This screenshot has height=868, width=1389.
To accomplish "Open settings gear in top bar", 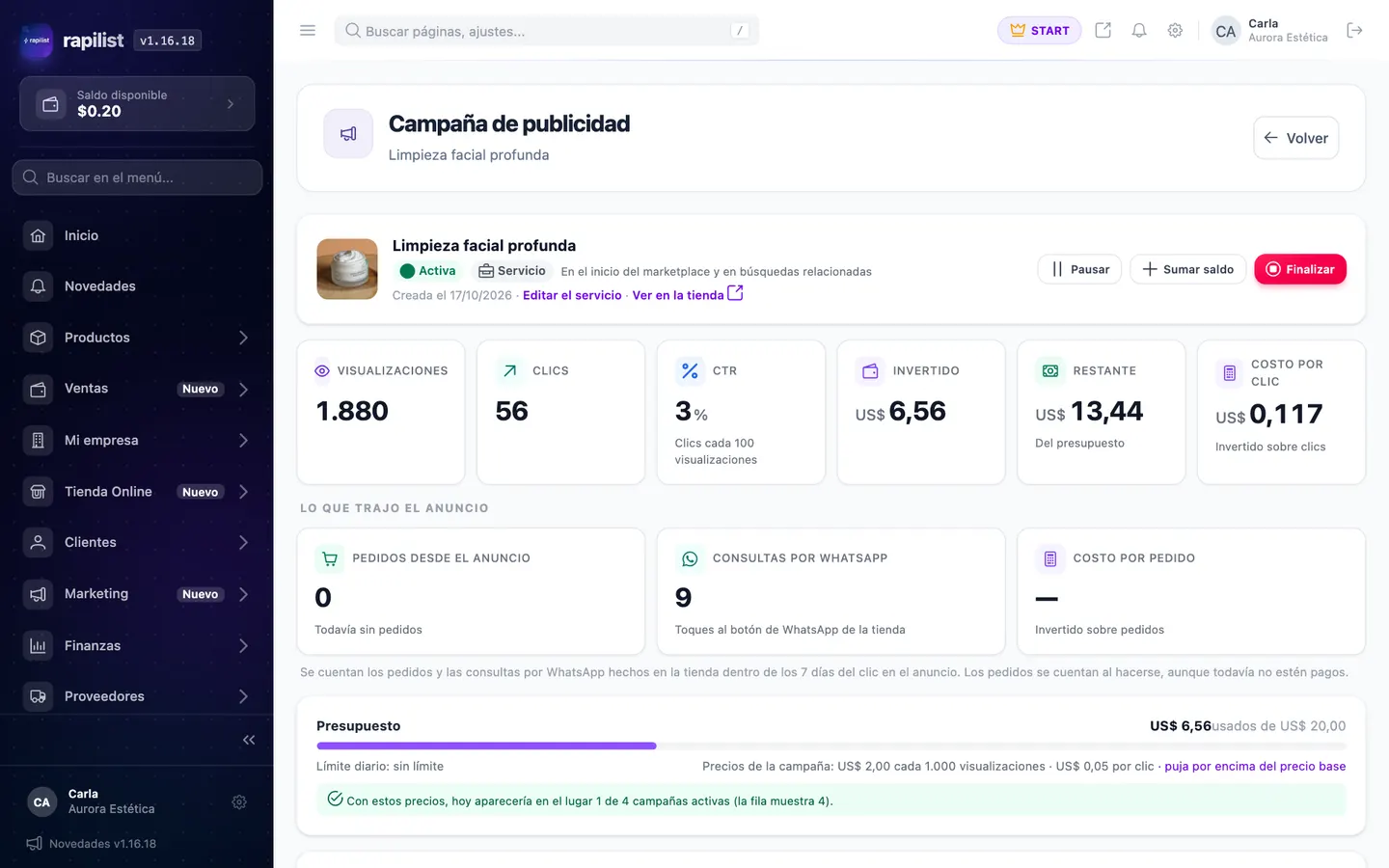I will (x=1175, y=31).
